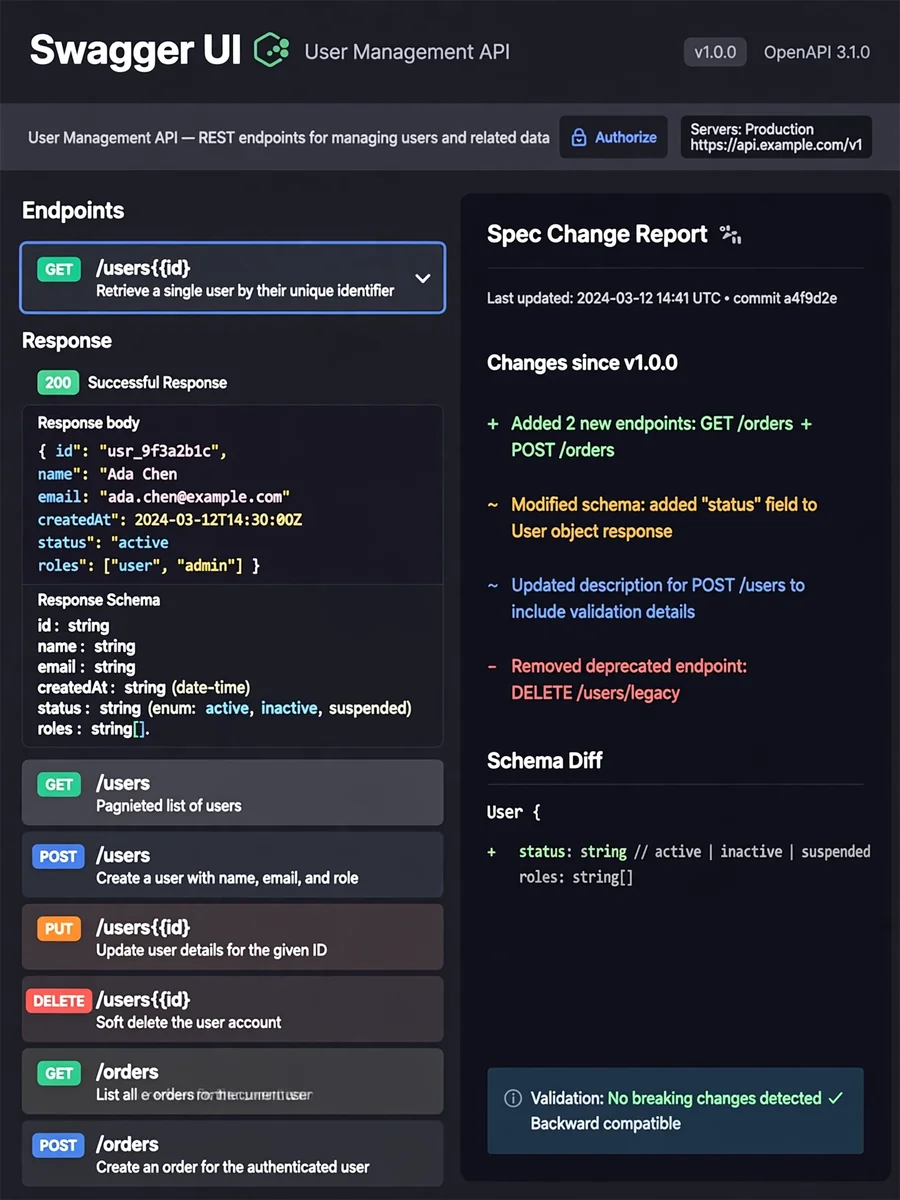Click the Backward compatible text
The height and width of the screenshot is (1200, 900).
pos(605,1123)
